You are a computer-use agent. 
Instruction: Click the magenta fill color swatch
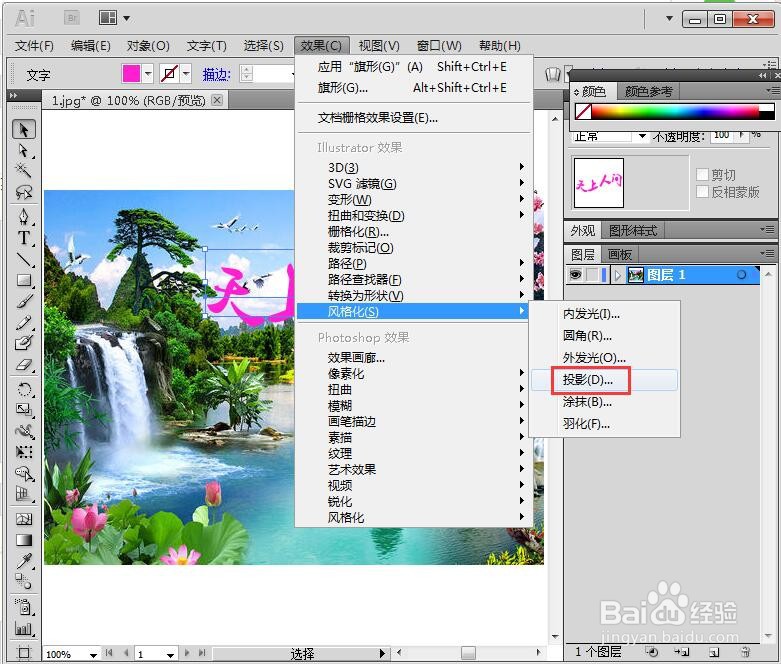coord(131,74)
